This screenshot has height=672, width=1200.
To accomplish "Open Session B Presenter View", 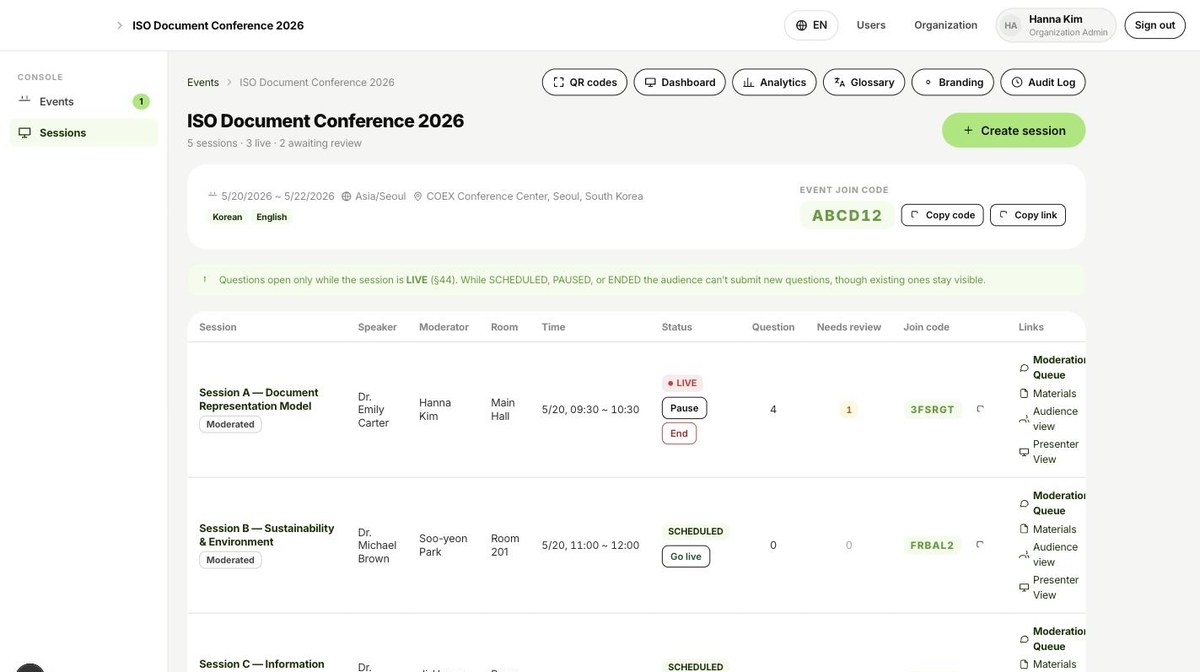I will [x=1048, y=588].
